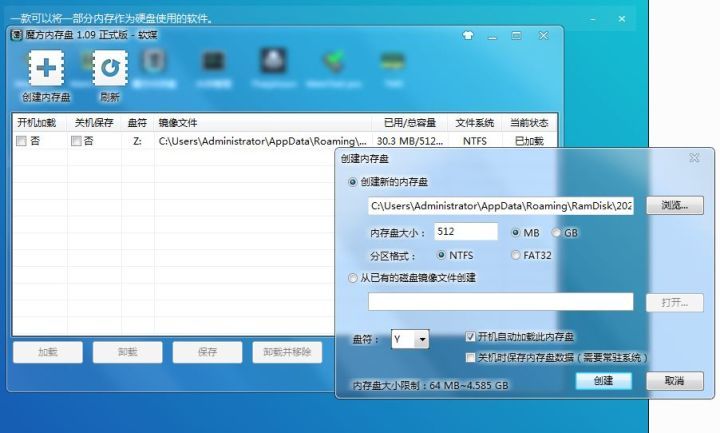Click the 创建 button
The width and height of the screenshot is (720, 433).
pyautogui.click(x=603, y=381)
